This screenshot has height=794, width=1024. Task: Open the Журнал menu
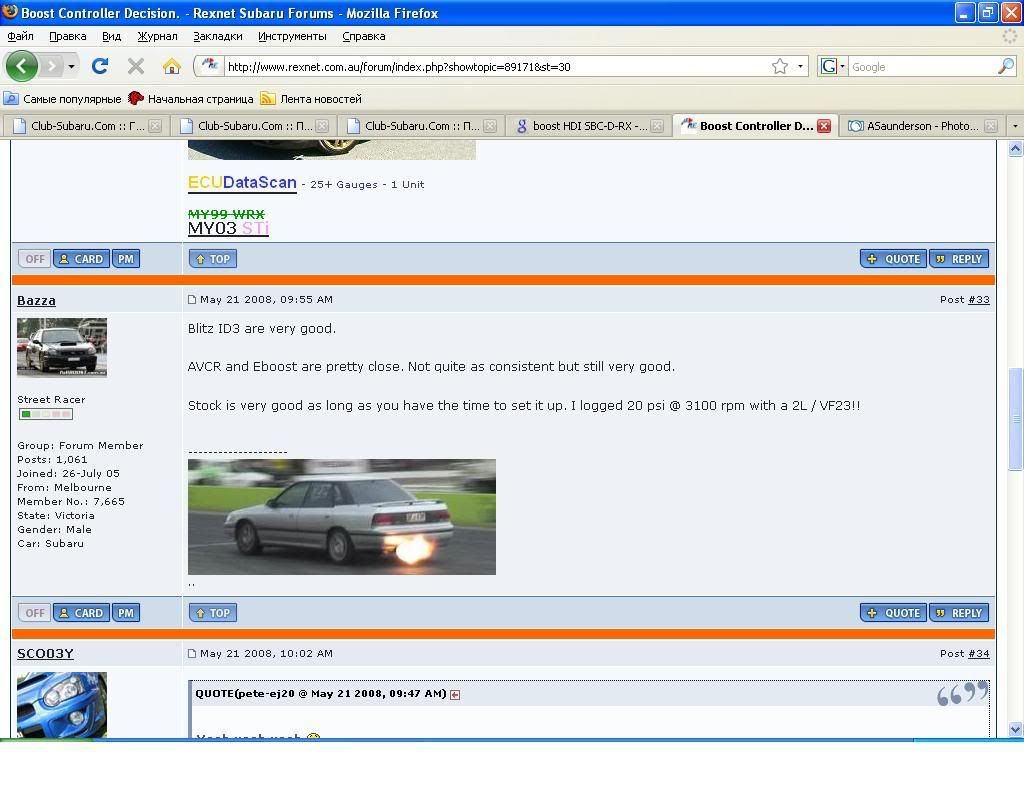coord(157,37)
